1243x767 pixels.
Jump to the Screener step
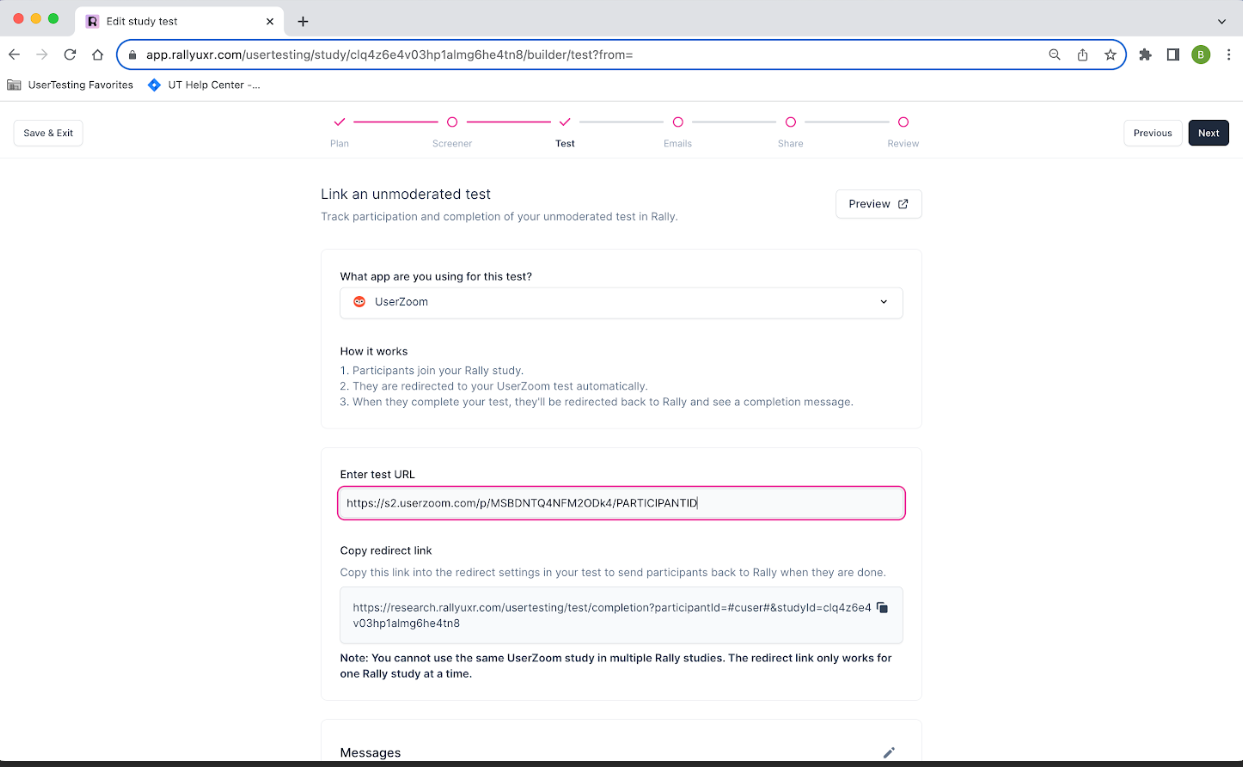(x=452, y=131)
